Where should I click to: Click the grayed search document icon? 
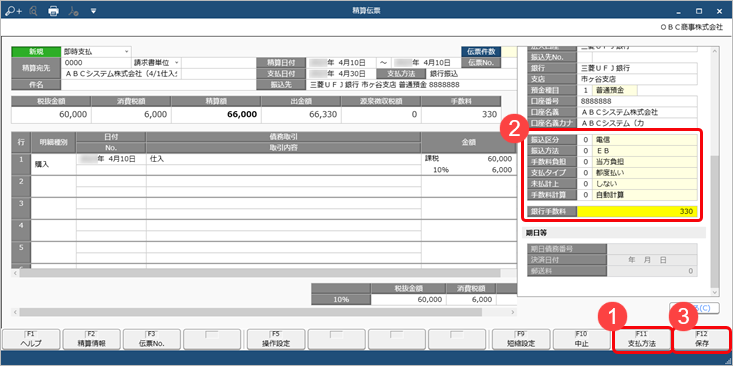click(33, 10)
